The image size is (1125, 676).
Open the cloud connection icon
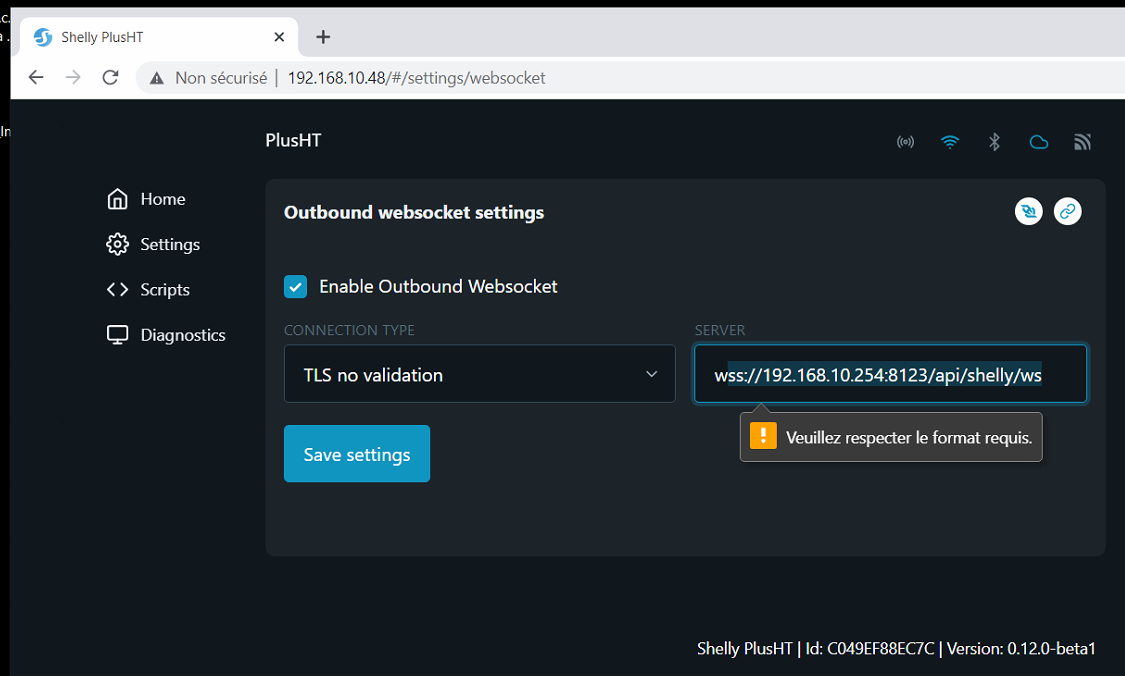(1038, 141)
